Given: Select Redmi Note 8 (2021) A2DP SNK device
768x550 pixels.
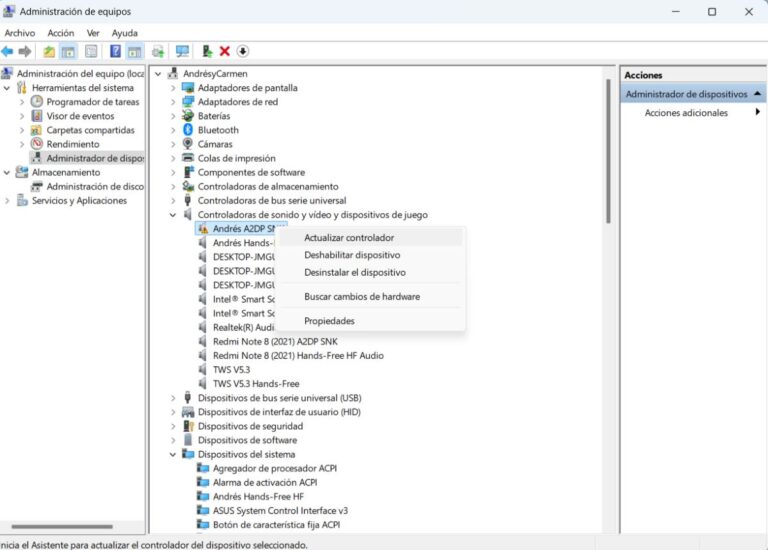Looking at the screenshot, I should pyautogui.click(x=275, y=341).
